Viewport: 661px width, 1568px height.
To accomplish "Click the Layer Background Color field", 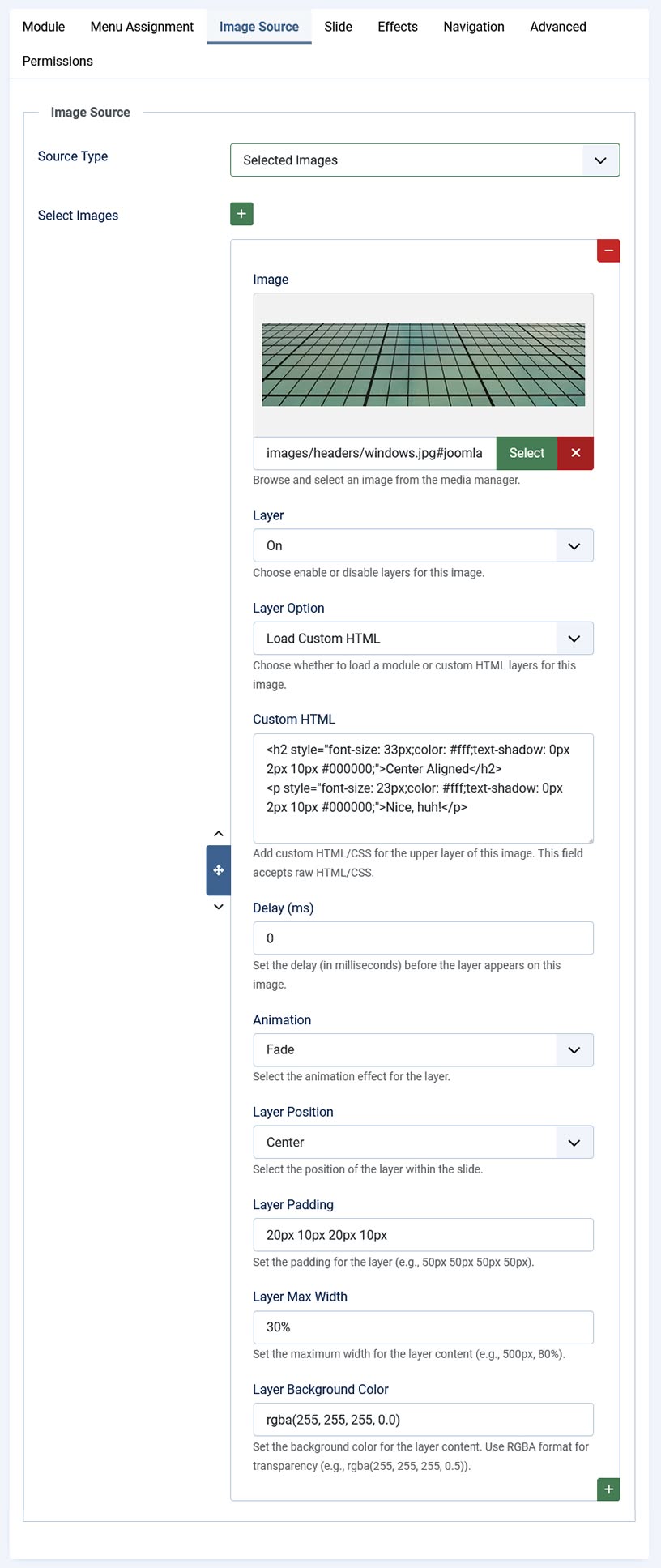I will (423, 1420).
